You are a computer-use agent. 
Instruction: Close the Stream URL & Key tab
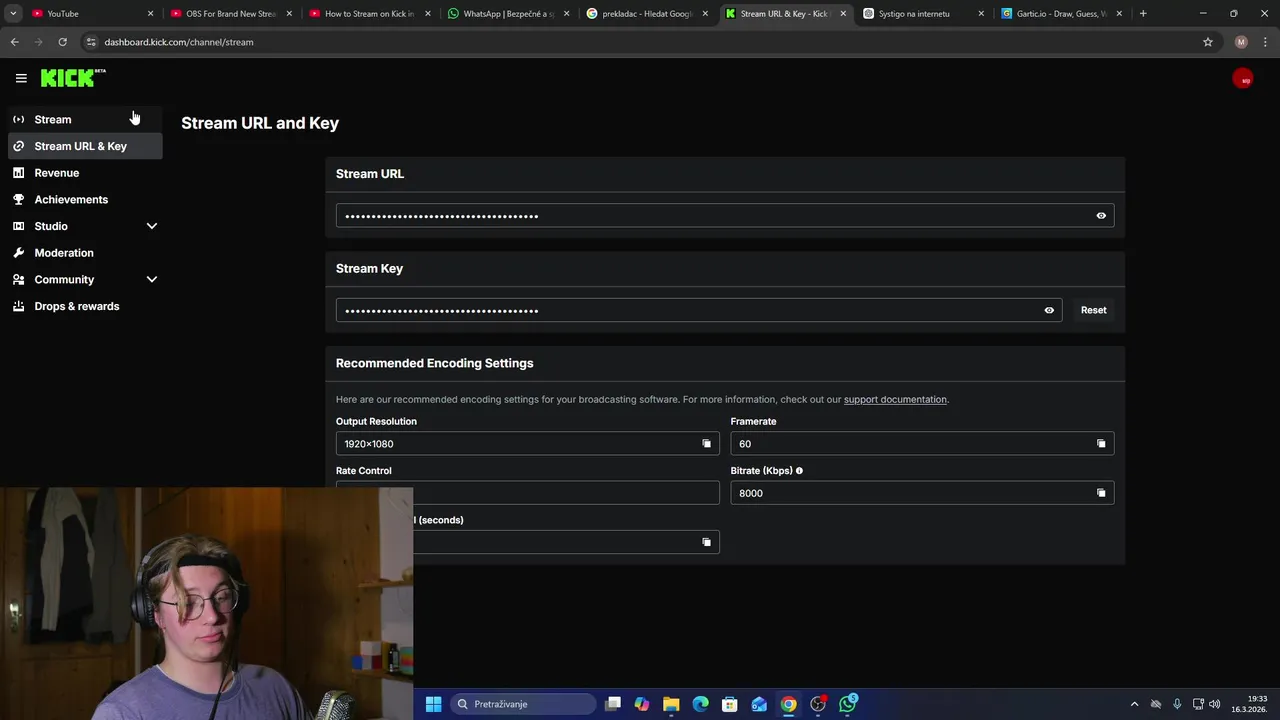coord(843,14)
